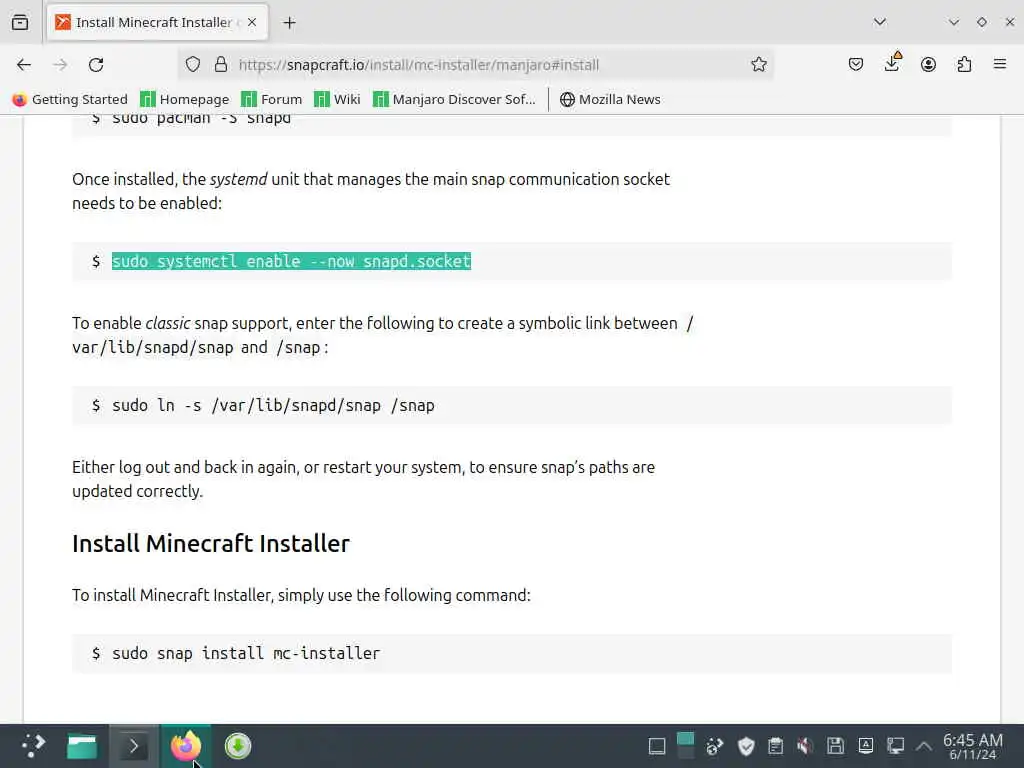Click the highlighted systemctl enable command
The width and height of the screenshot is (1024, 768).
click(291, 261)
